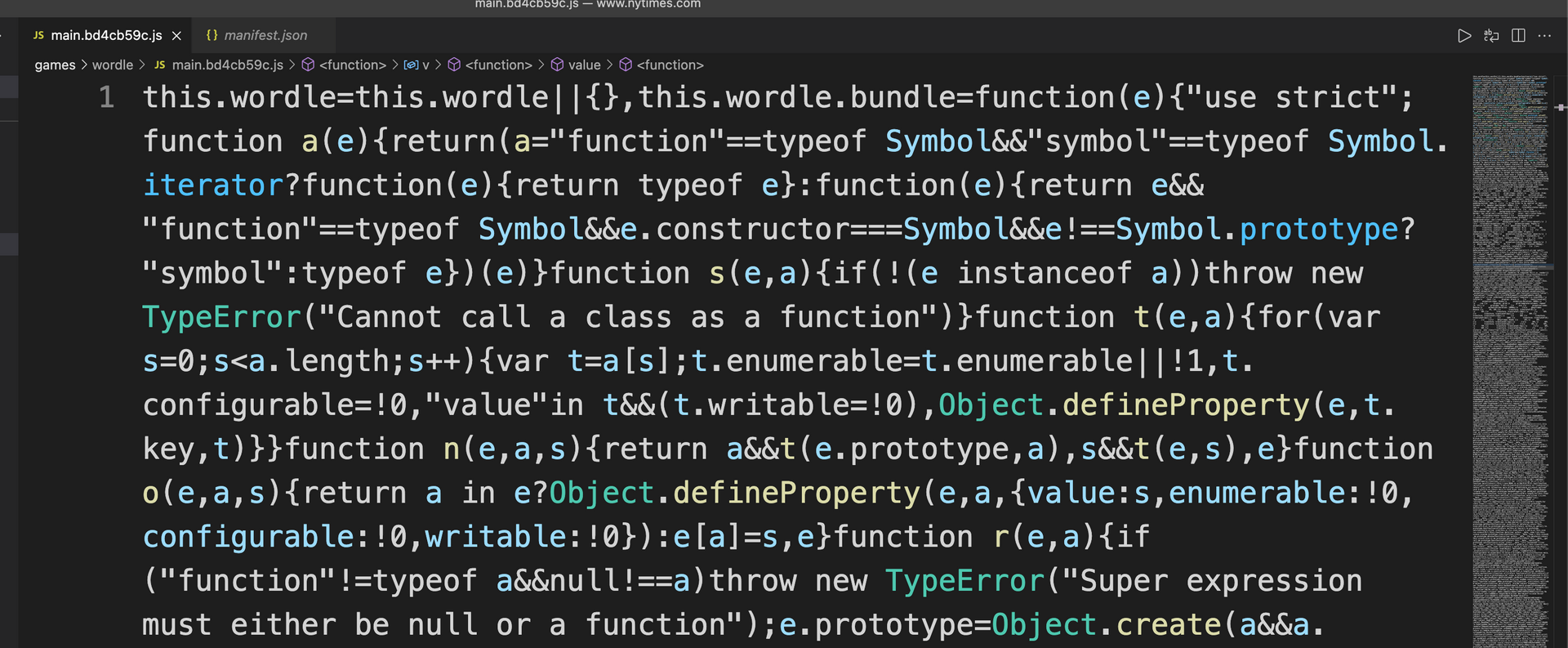Close the main.bd4cb59c.js tab
This screenshot has width=1568, height=648.
176,36
